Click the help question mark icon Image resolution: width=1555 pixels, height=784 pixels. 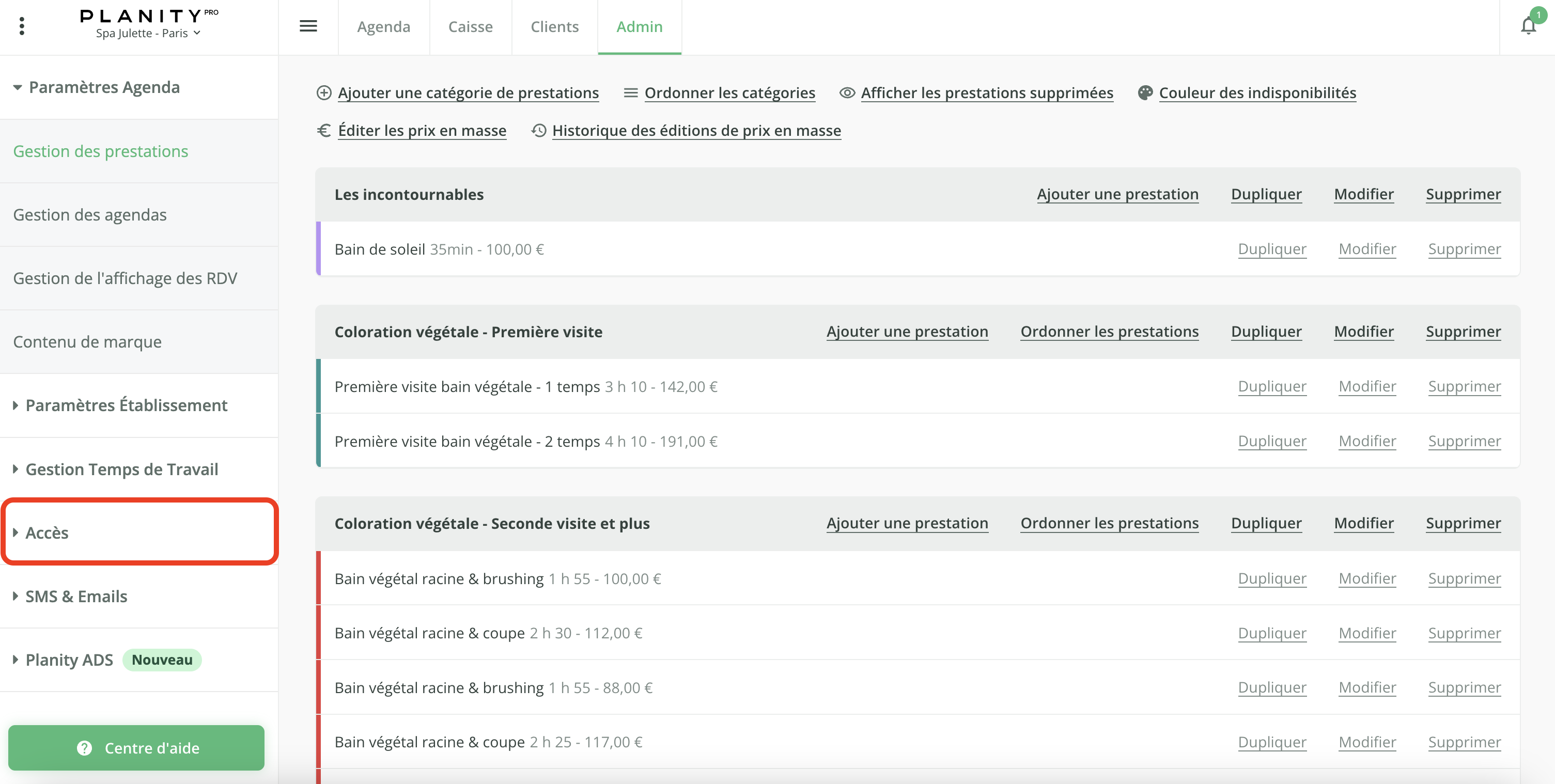tap(85, 748)
